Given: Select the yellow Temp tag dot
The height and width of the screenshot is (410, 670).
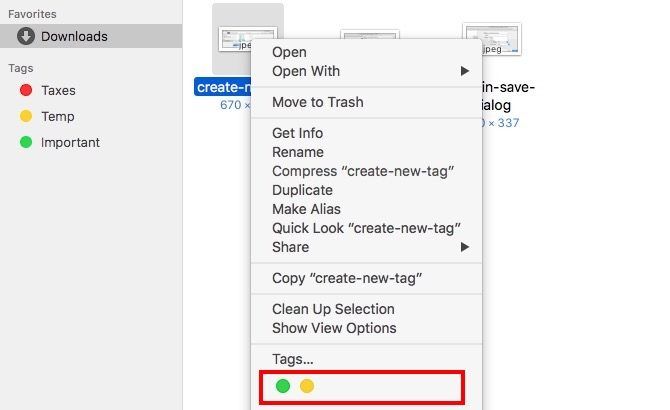Looking at the screenshot, I should (x=26, y=116).
